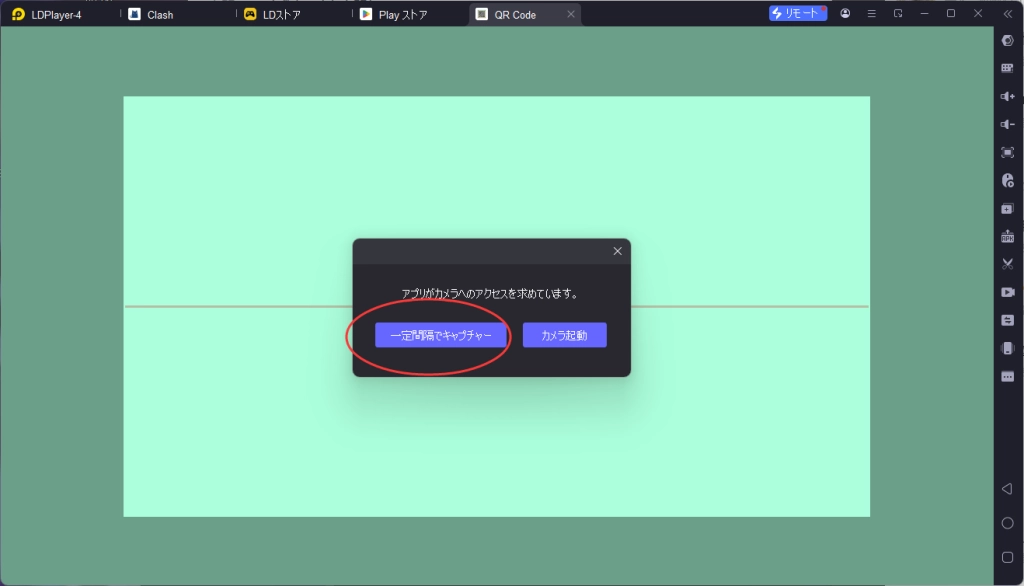Close the QR Code tab

[x=571, y=14]
